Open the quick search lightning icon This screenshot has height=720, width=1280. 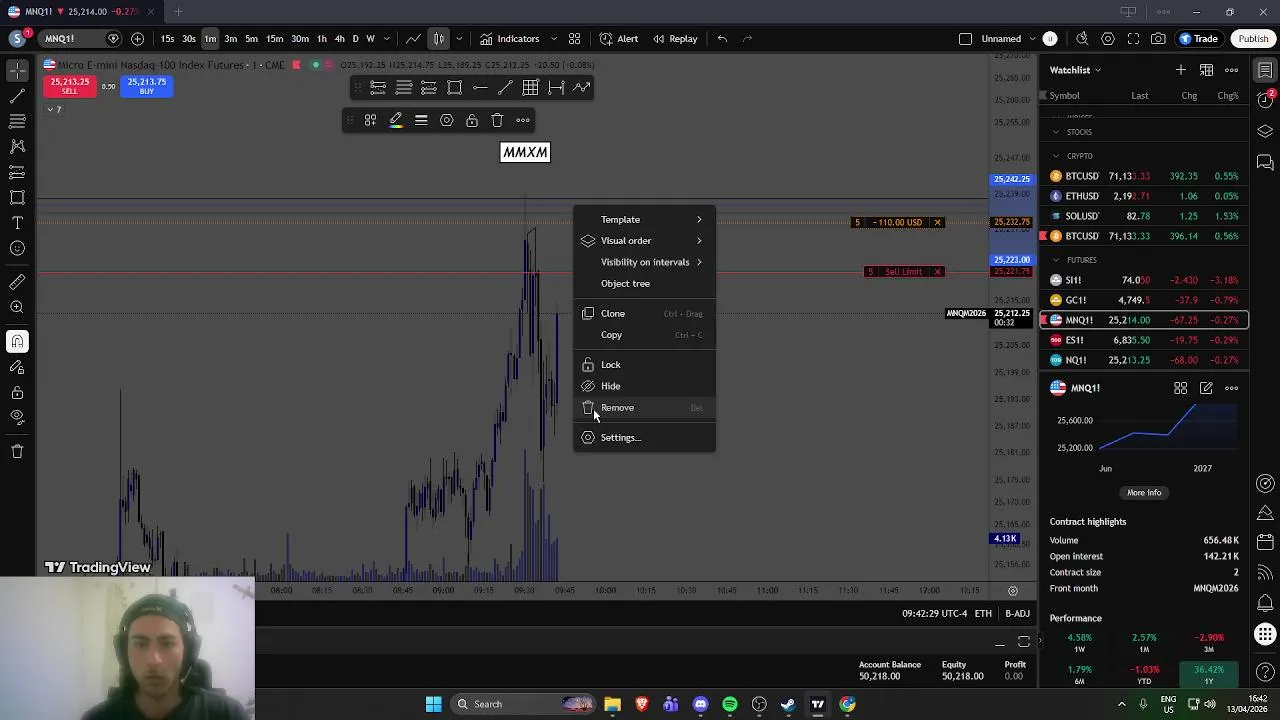[1082, 39]
